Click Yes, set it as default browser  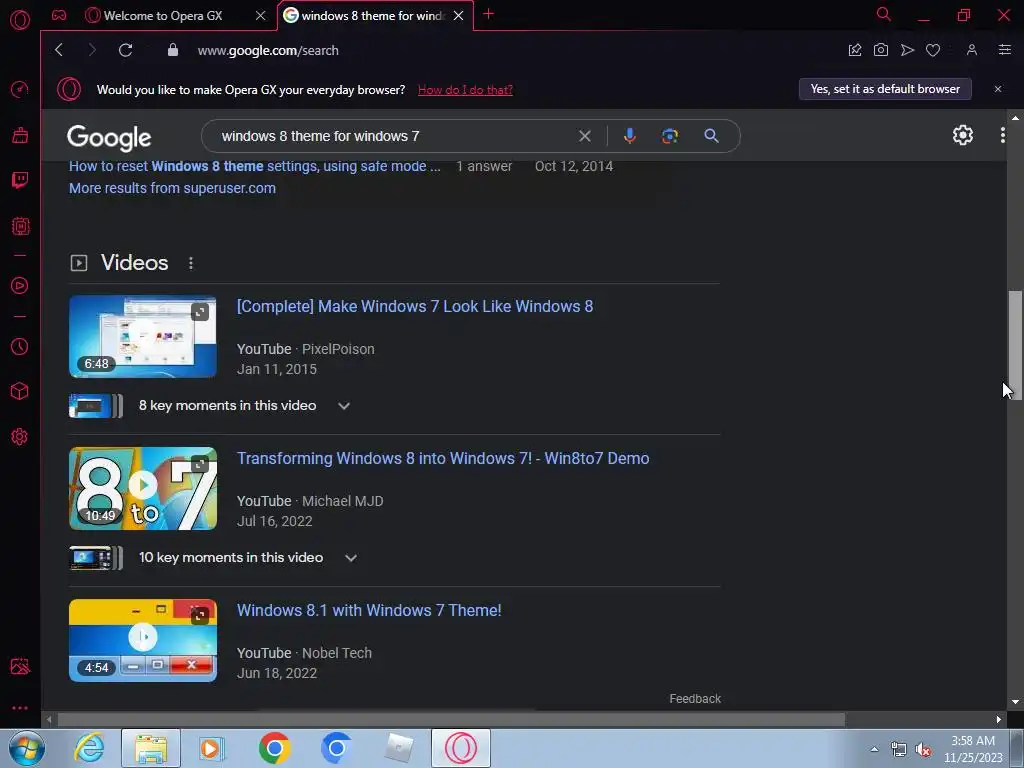coord(885,89)
